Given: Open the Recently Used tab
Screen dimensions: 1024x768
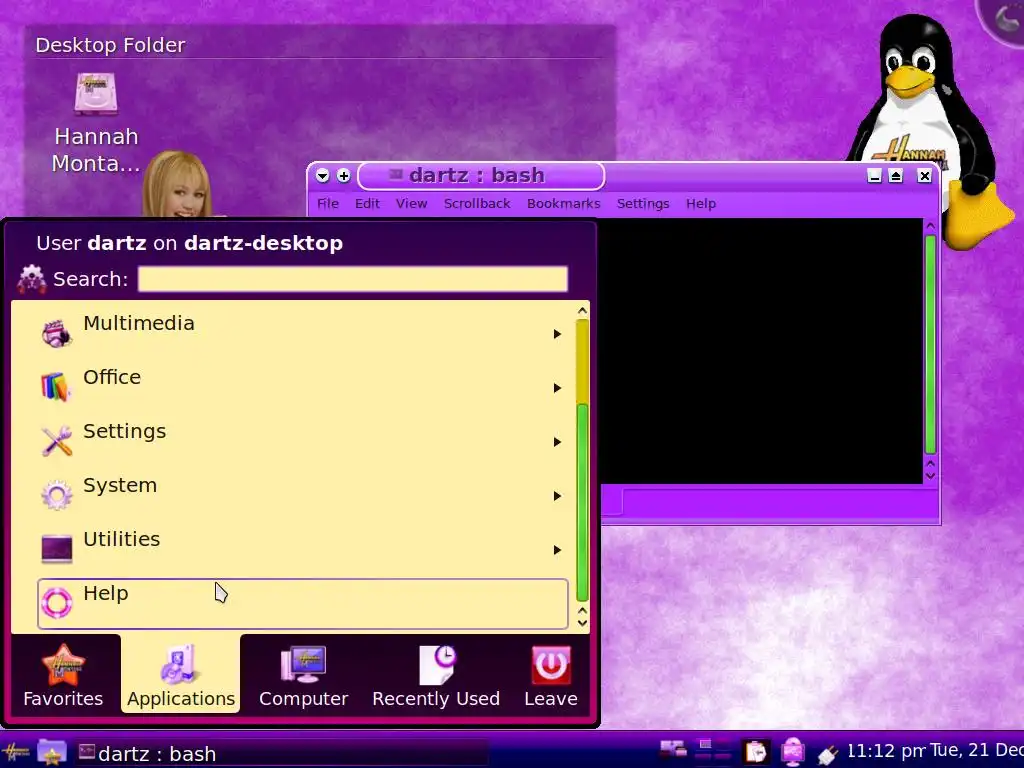Looking at the screenshot, I should coord(436,675).
